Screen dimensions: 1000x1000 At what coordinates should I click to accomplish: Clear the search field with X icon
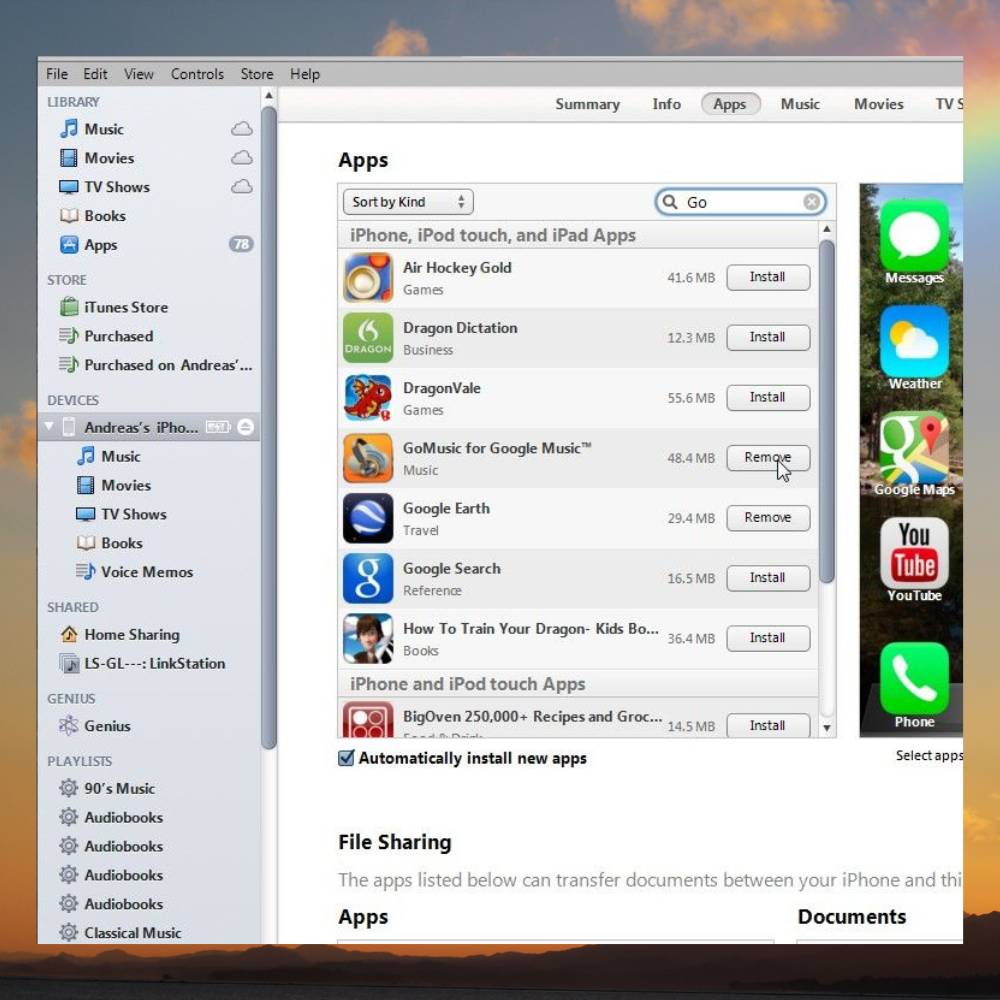[812, 202]
